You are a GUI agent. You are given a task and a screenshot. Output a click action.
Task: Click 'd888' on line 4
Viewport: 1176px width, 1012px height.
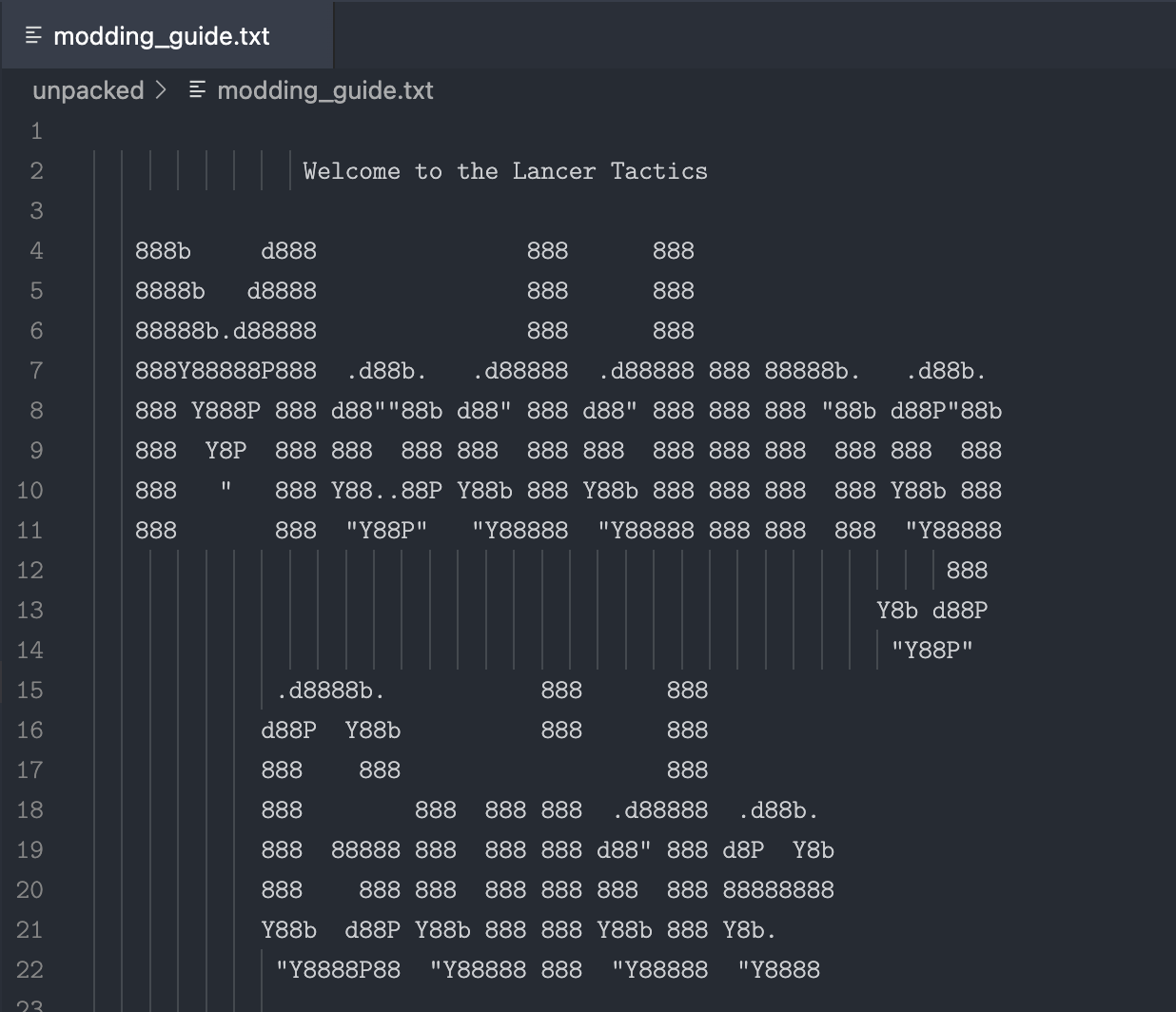[x=288, y=251]
